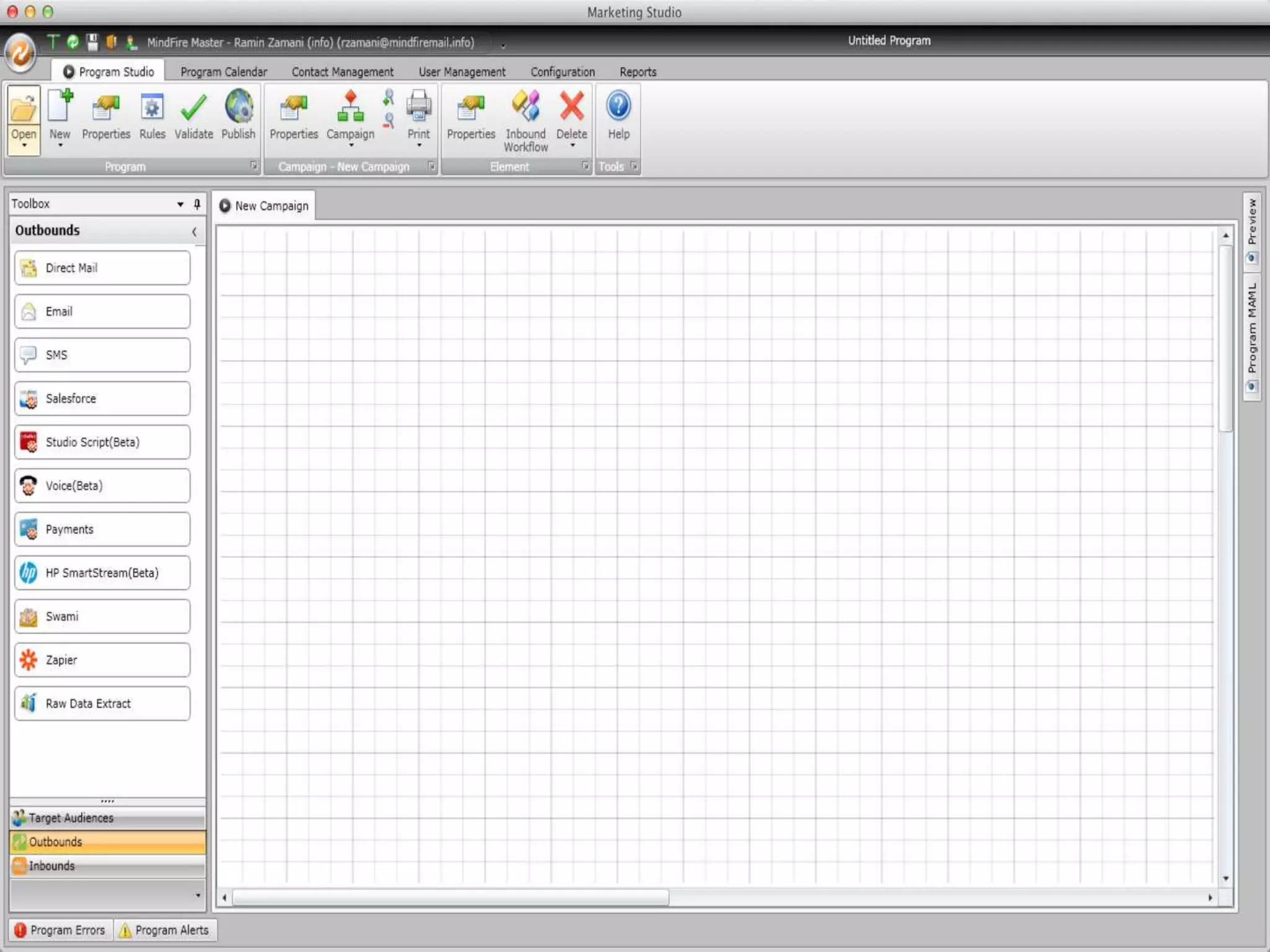This screenshot has height=952, width=1270.
Task: Click the Publish globe icon
Action: click(238, 107)
